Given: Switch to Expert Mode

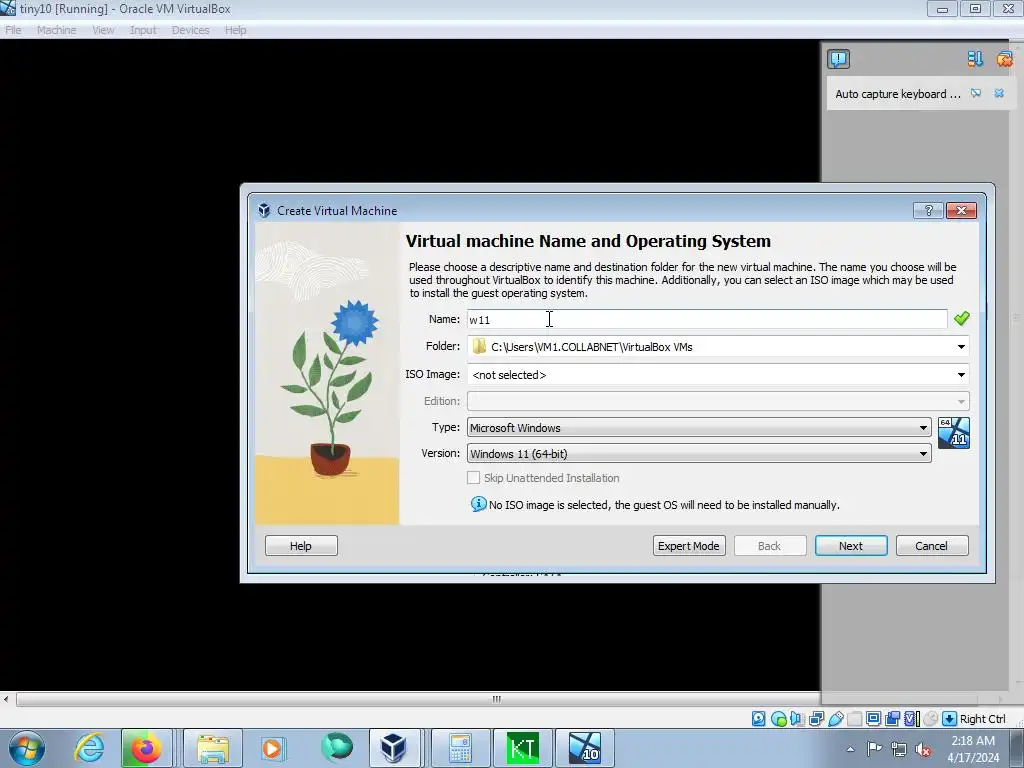Looking at the screenshot, I should [x=688, y=546].
